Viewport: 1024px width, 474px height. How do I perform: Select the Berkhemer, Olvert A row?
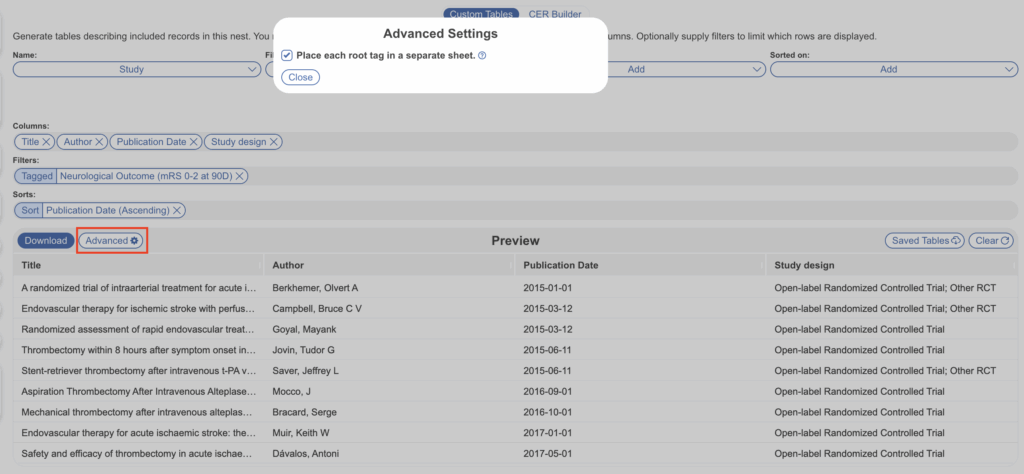(x=315, y=288)
